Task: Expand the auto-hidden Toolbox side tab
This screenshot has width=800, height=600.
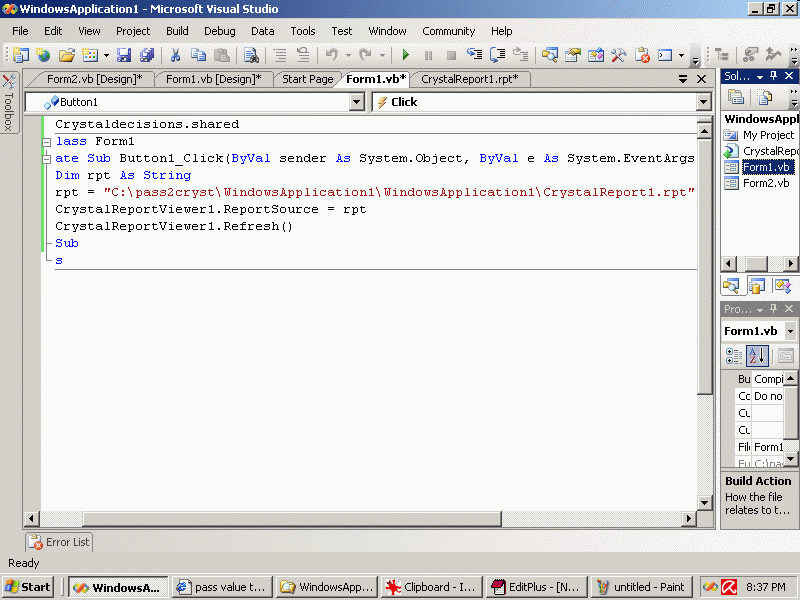Action: (x=9, y=103)
